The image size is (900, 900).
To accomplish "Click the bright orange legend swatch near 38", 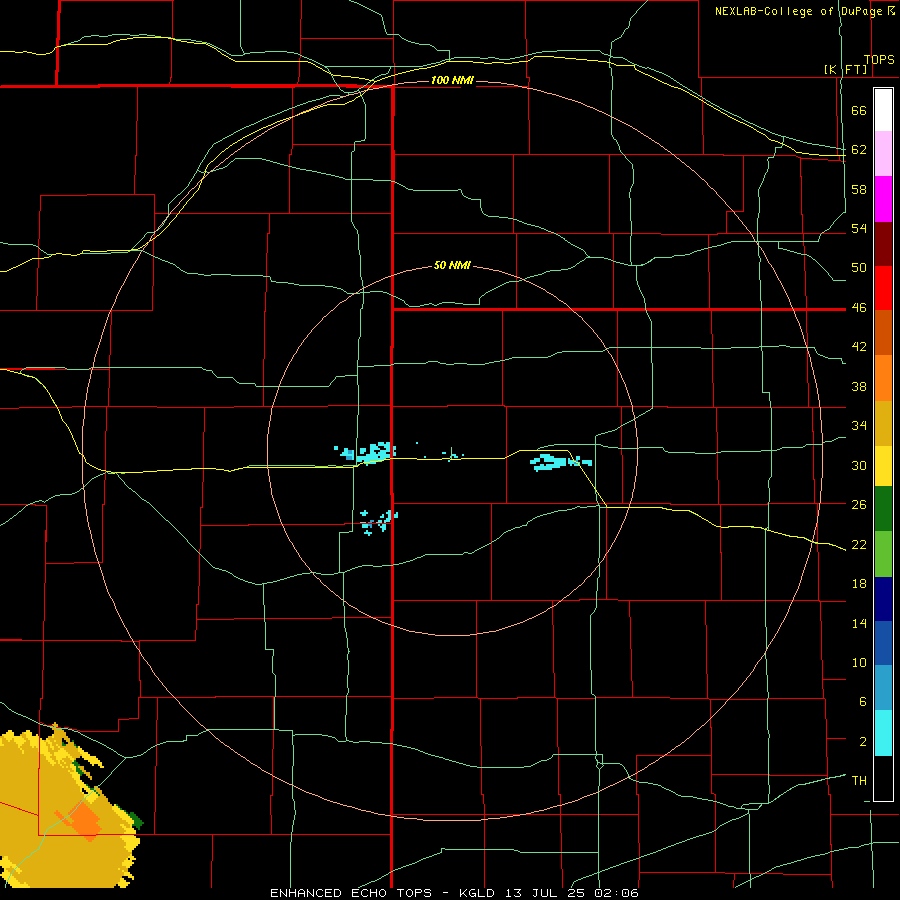I will 883,378.
